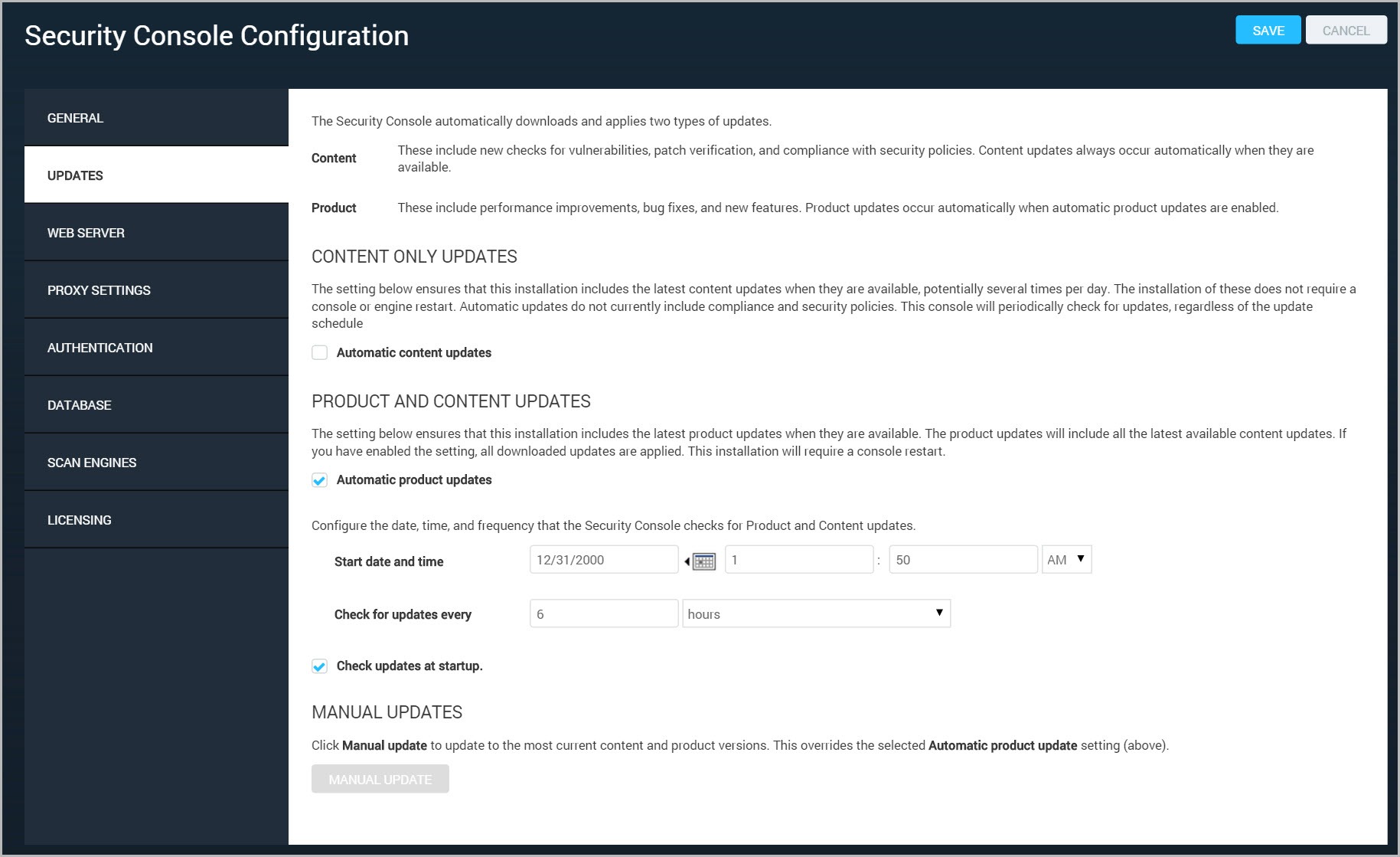Go to Proxy Settings section
The height and width of the screenshot is (857, 1400).
(156, 290)
